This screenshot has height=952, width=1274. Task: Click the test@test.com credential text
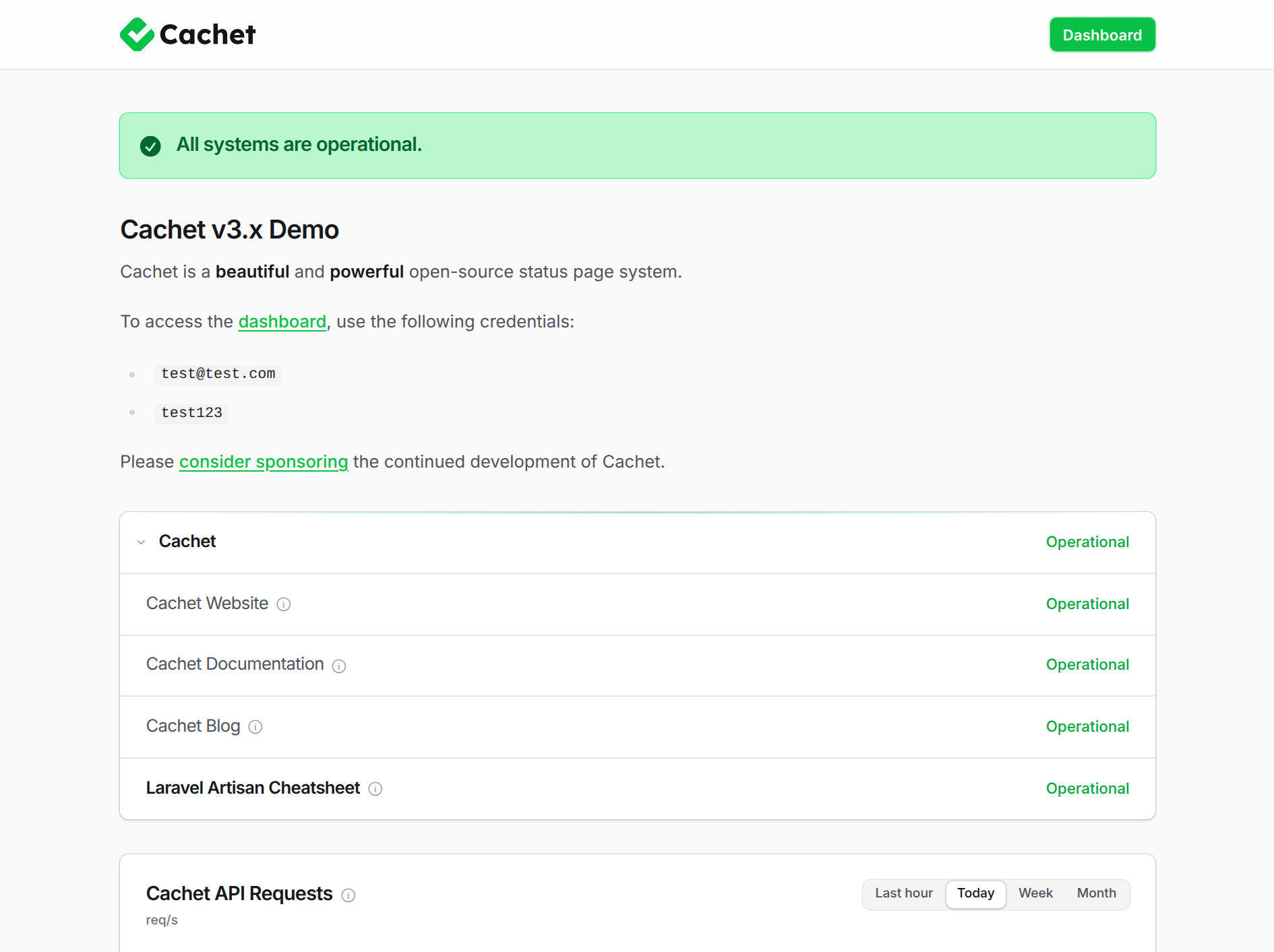pyautogui.click(x=218, y=374)
